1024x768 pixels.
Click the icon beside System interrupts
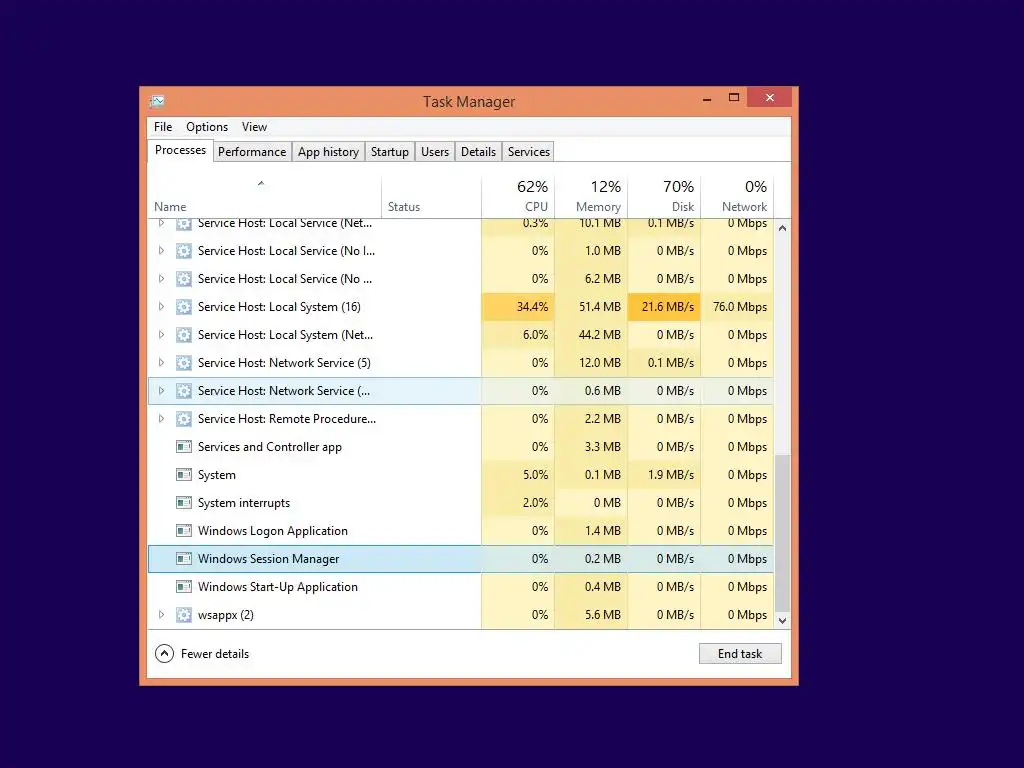(184, 503)
